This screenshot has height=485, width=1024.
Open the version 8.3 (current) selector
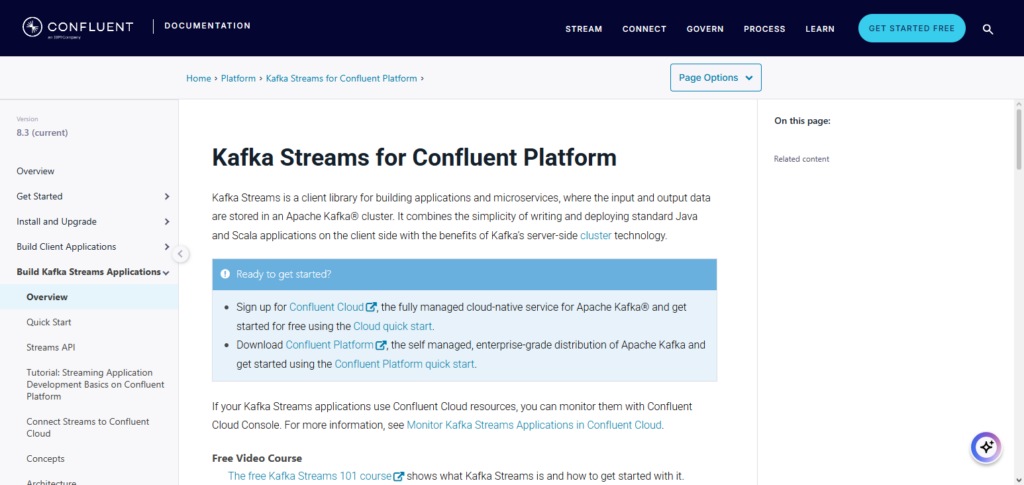tap(42, 133)
